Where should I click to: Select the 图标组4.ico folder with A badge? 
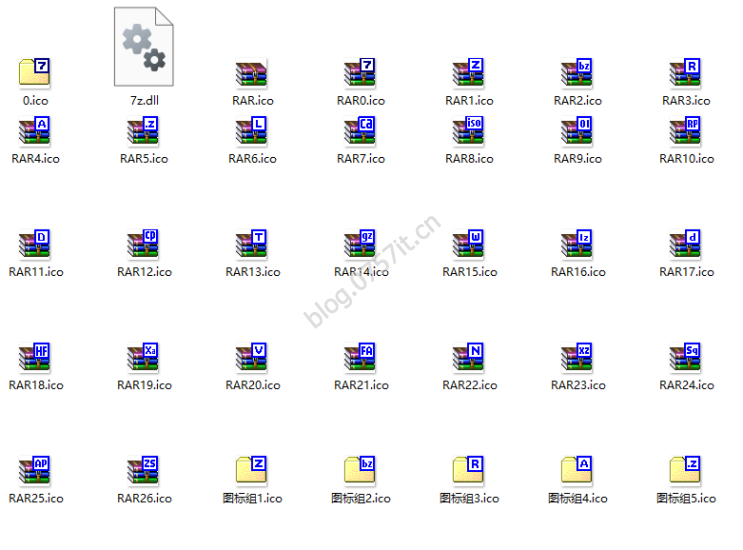(x=577, y=471)
